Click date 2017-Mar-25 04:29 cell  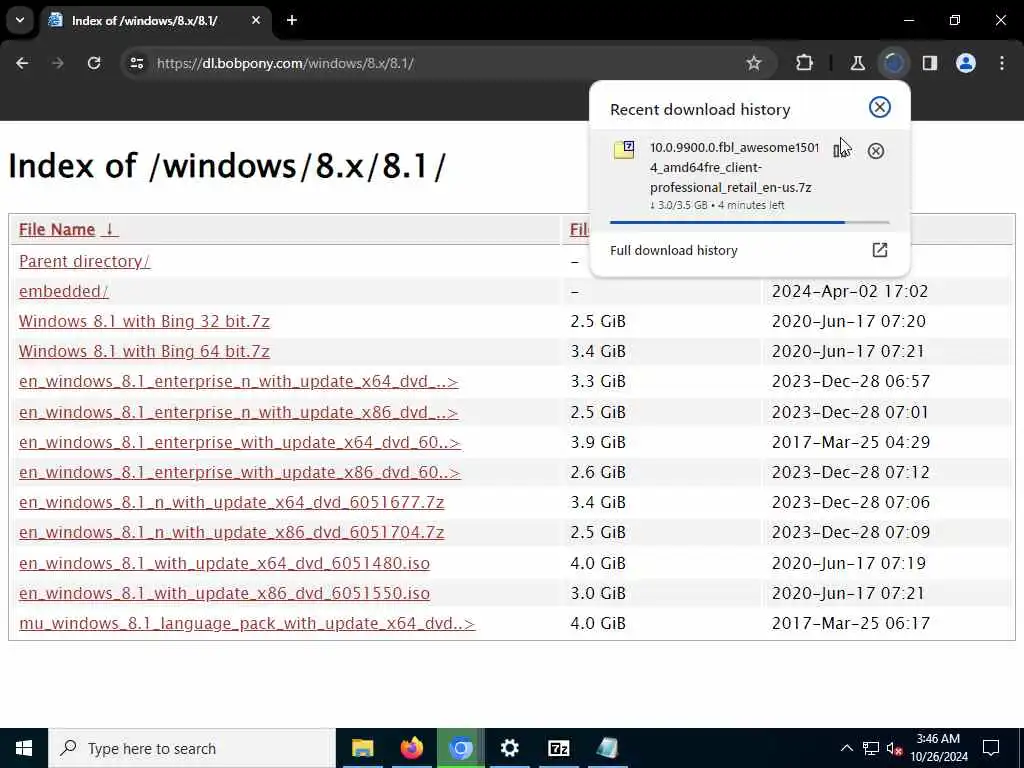tap(850, 442)
